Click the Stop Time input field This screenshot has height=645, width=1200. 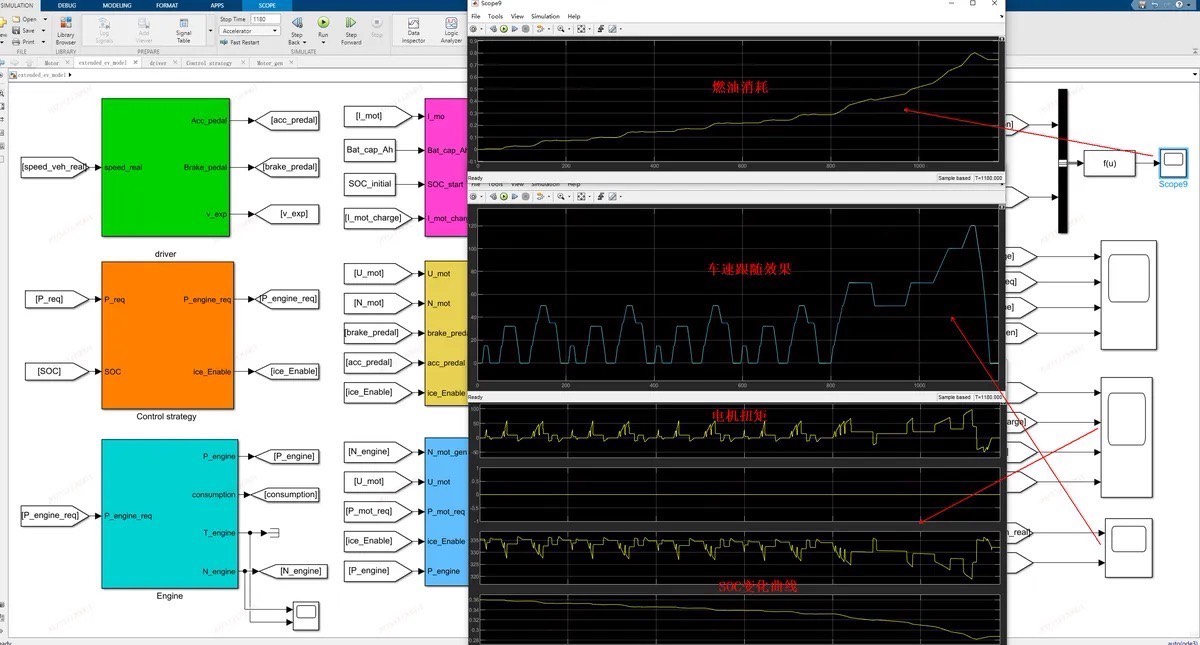pyautogui.click(x=266, y=19)
